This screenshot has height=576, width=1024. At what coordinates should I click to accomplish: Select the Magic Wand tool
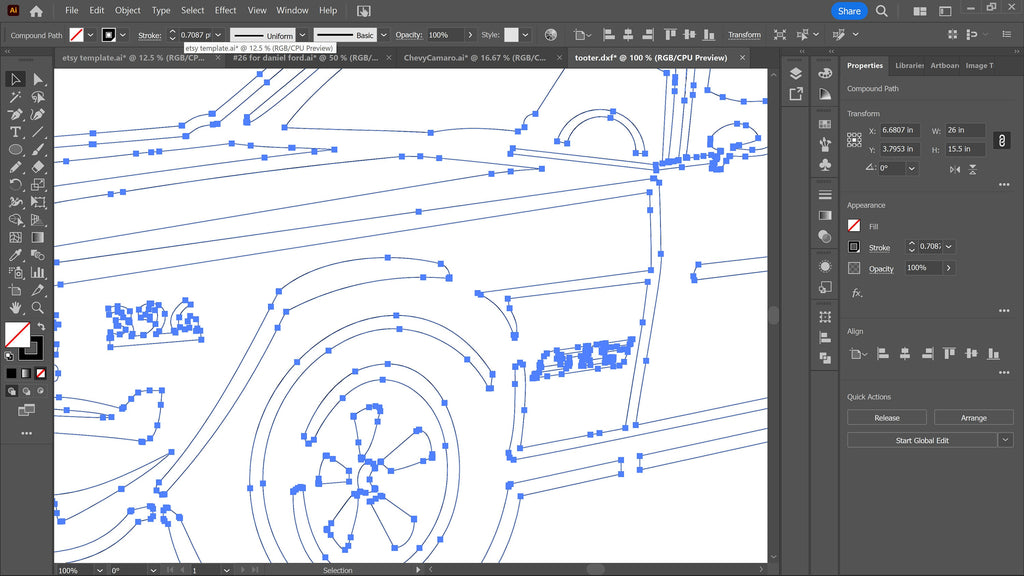[x=15, y=97]
